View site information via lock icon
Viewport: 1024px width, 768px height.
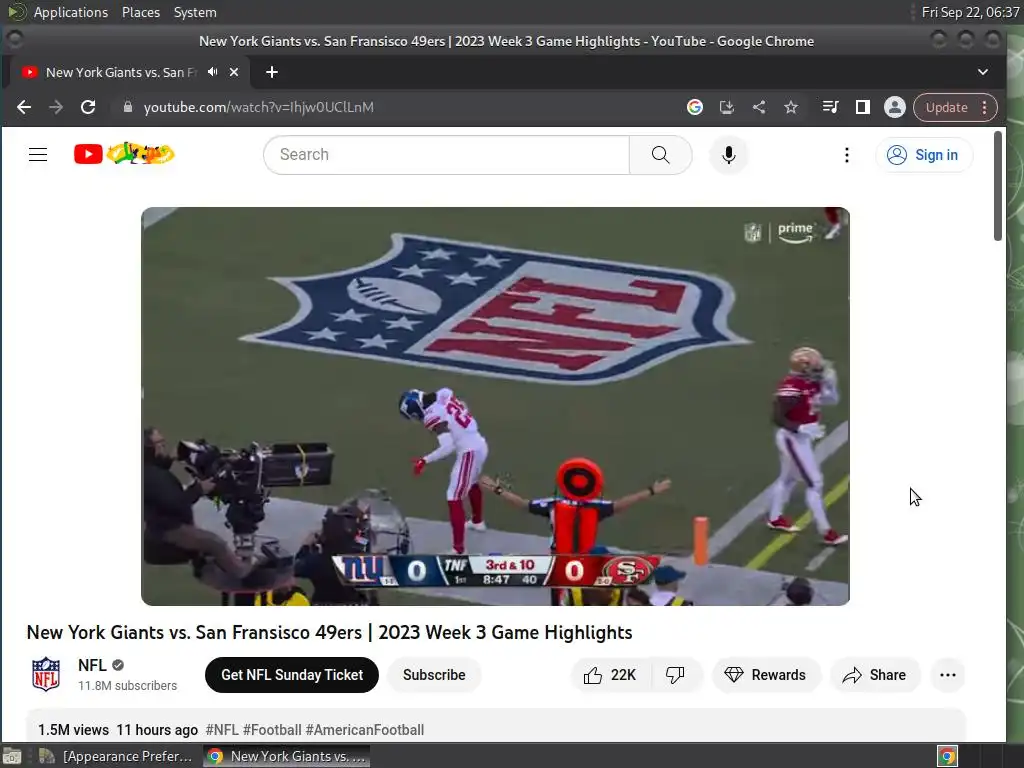coord(128,107)
